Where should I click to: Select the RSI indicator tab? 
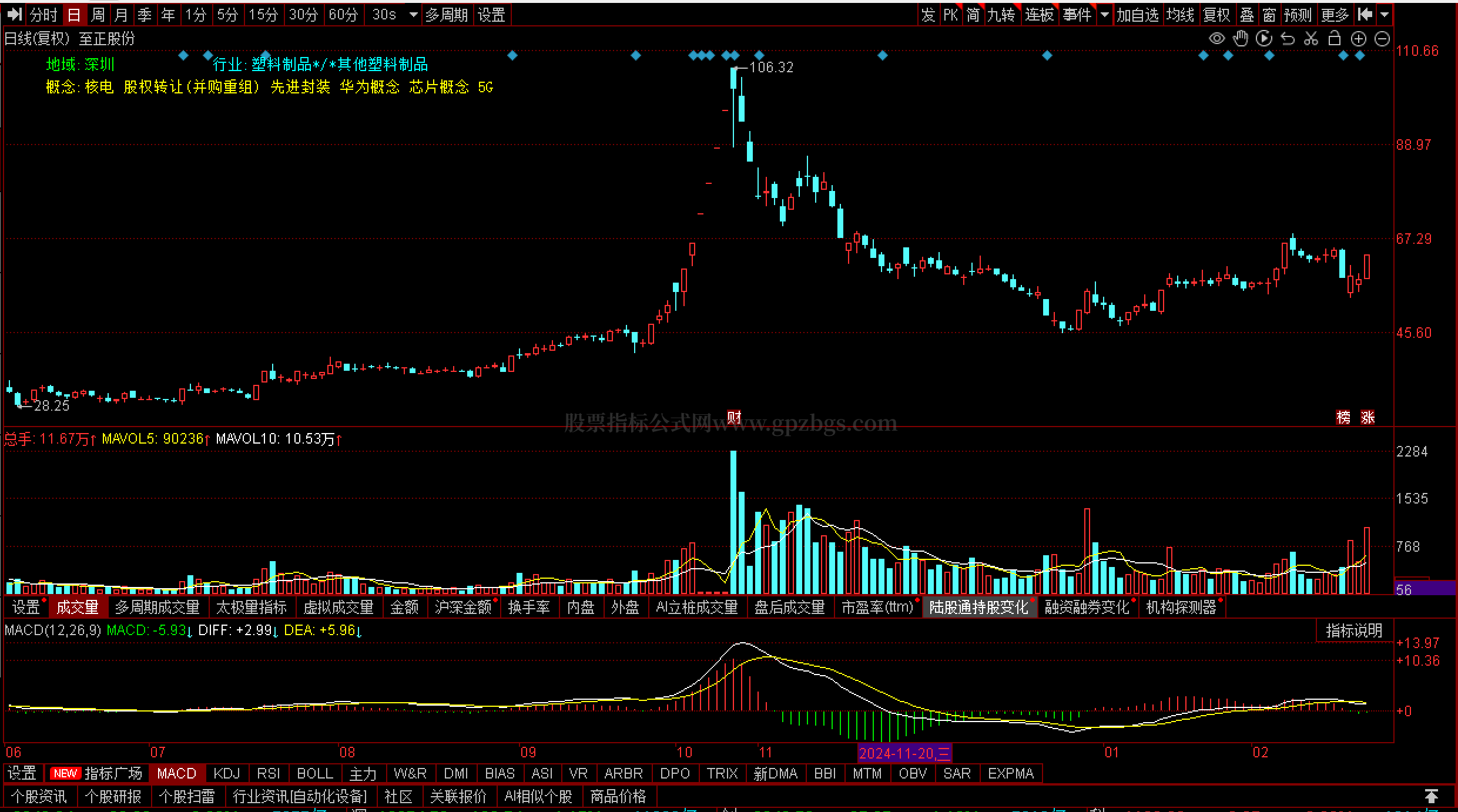269,773
